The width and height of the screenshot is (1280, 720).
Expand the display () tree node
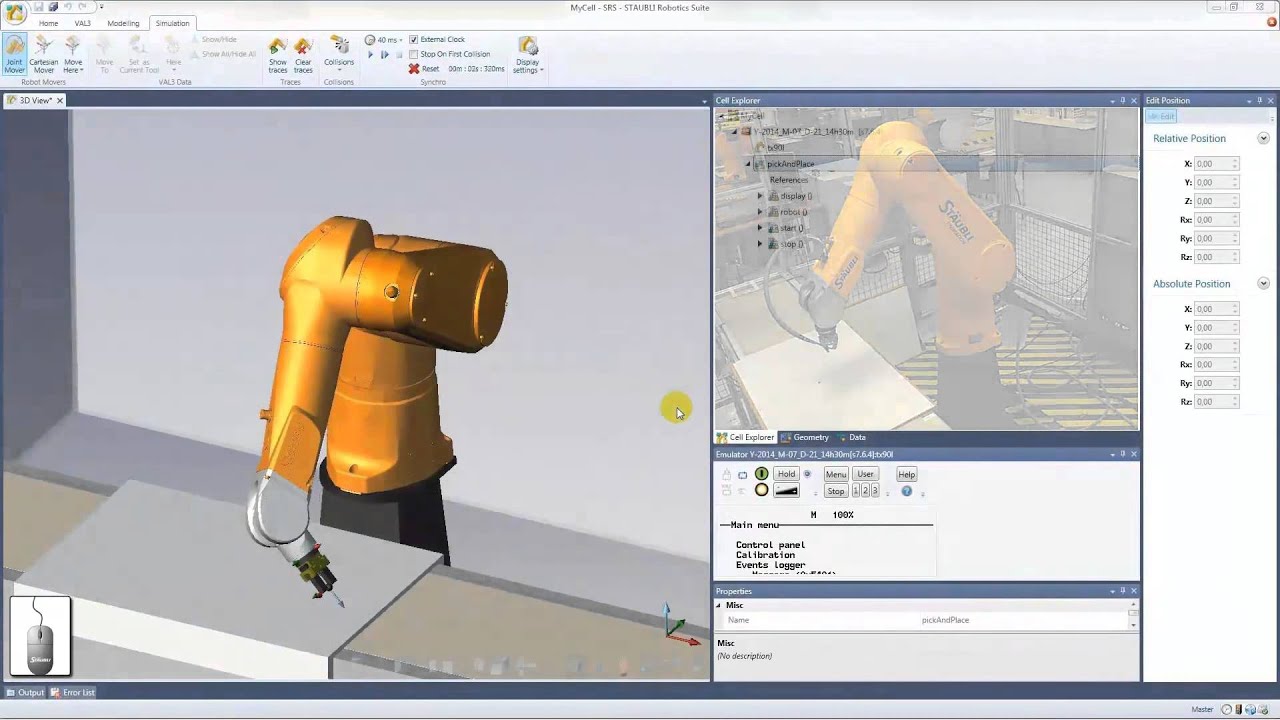[760, 196]
